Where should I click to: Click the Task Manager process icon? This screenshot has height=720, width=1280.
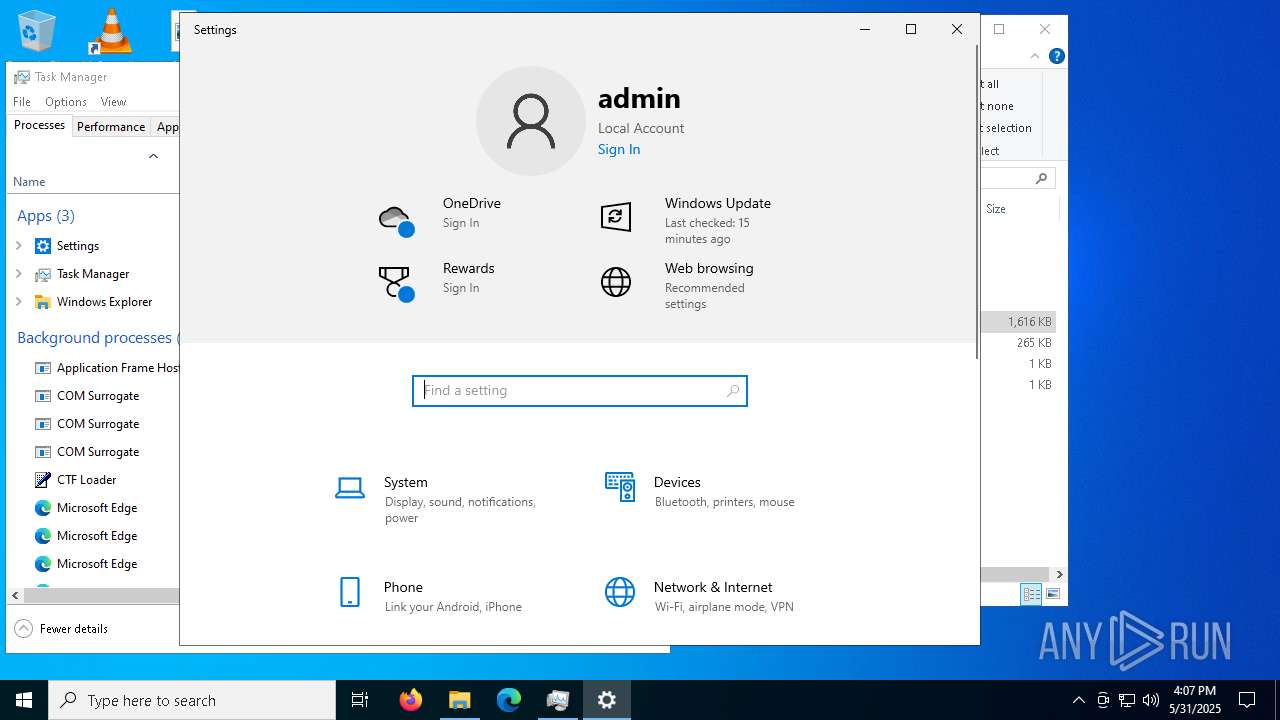click(43, 274)
